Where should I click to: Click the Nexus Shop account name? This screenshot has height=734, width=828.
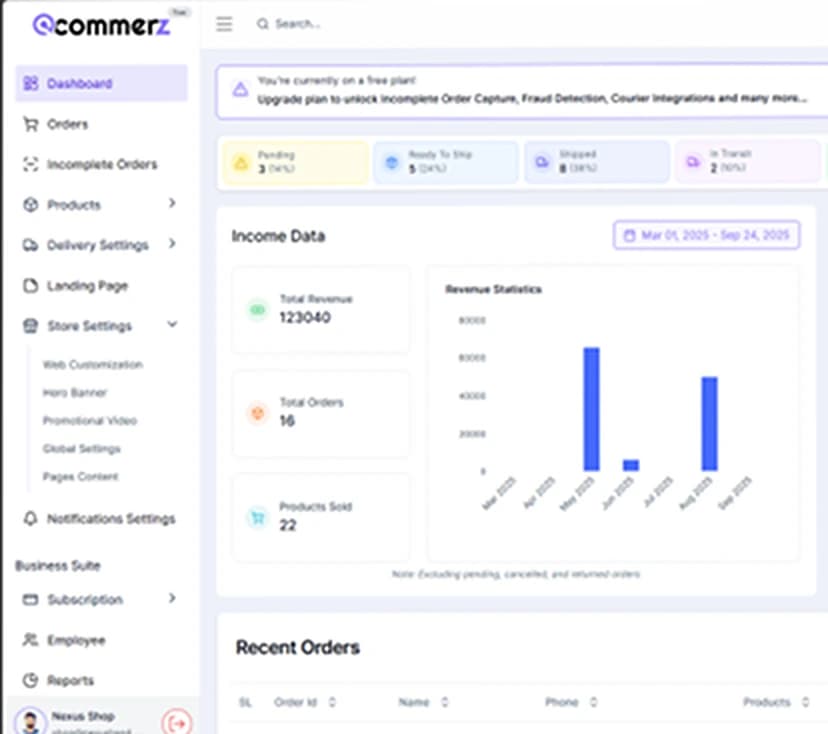pyautogui.click(x=83, y=716)
